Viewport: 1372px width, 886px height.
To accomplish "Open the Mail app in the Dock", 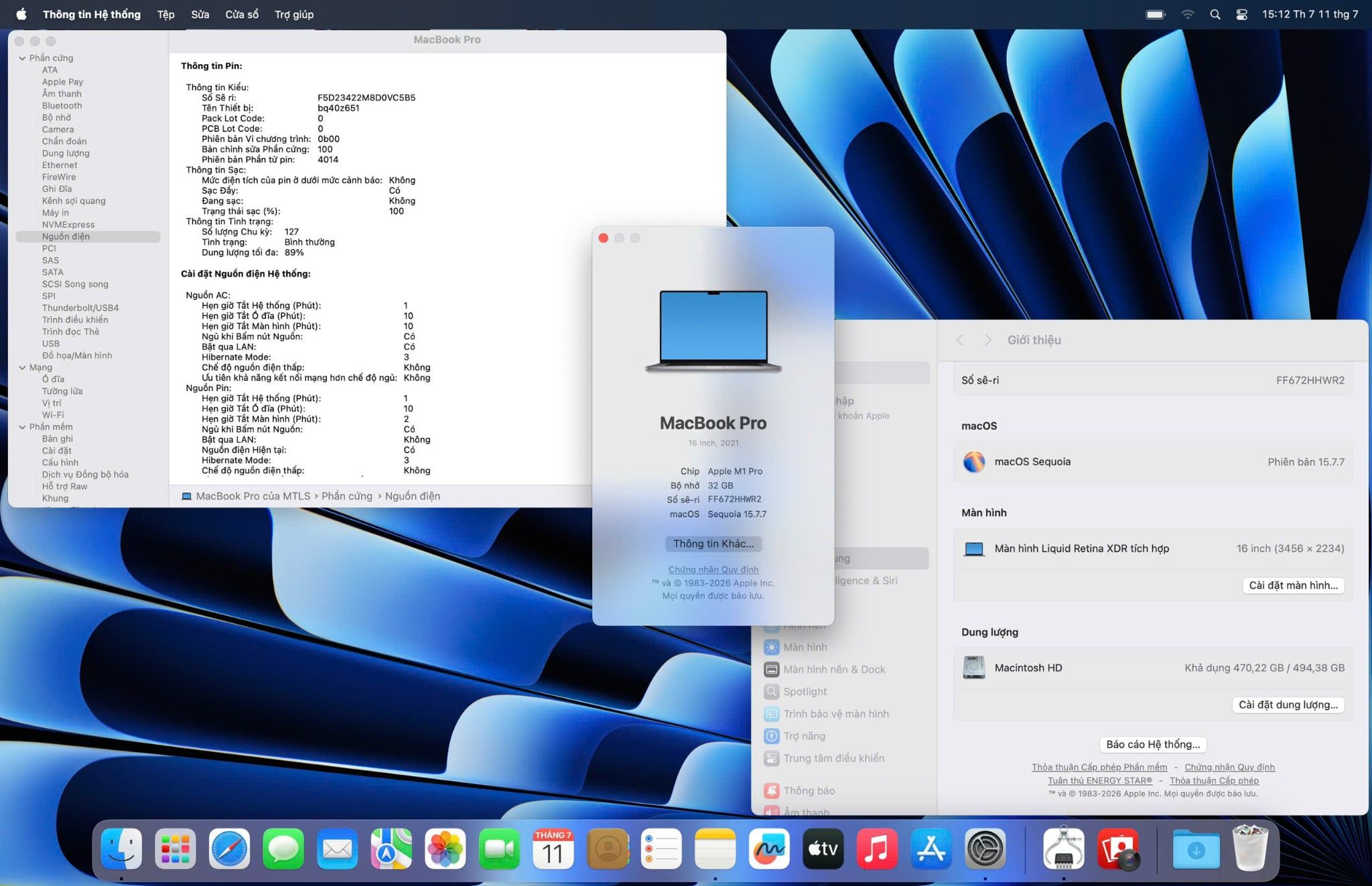I will pos(337,849).
